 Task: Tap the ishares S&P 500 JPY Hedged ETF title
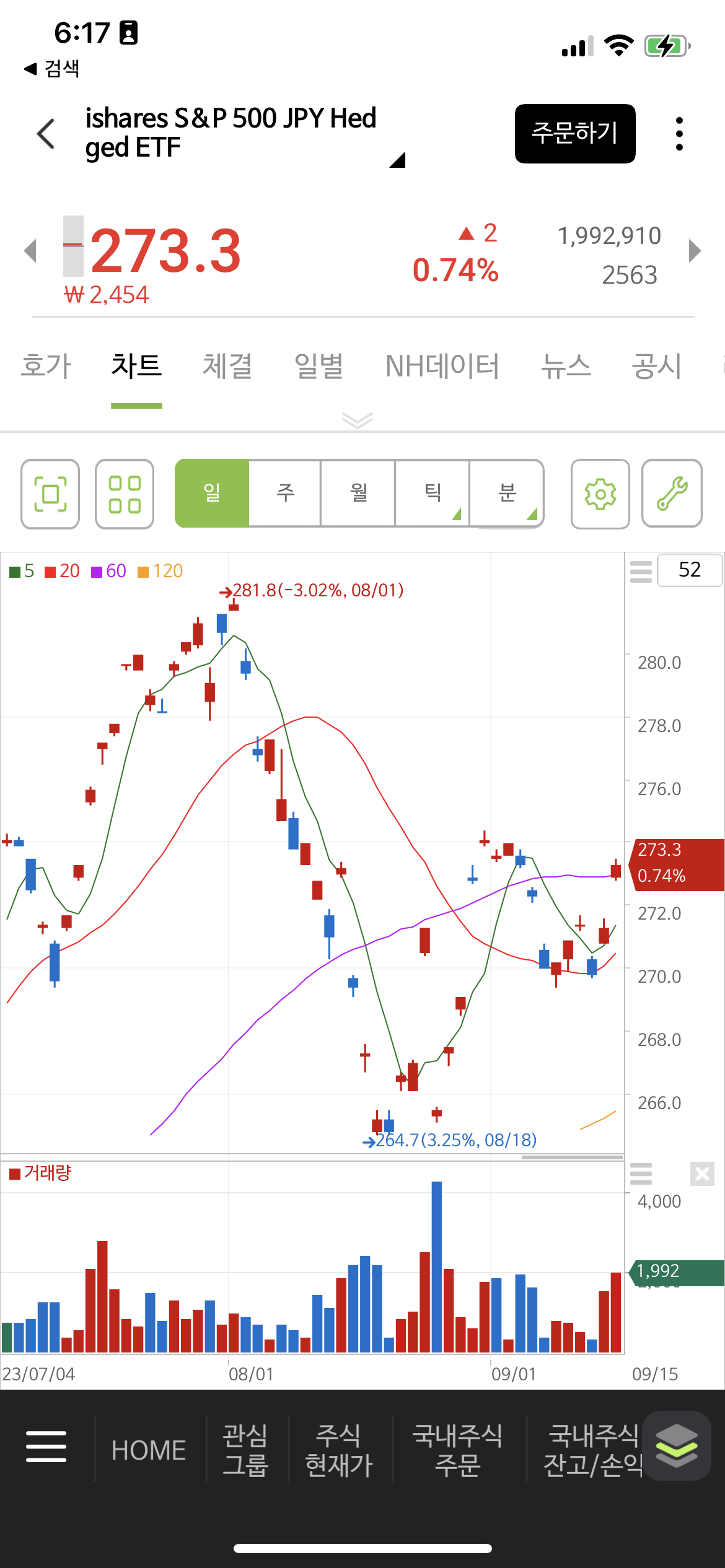(x=231, y=133)
